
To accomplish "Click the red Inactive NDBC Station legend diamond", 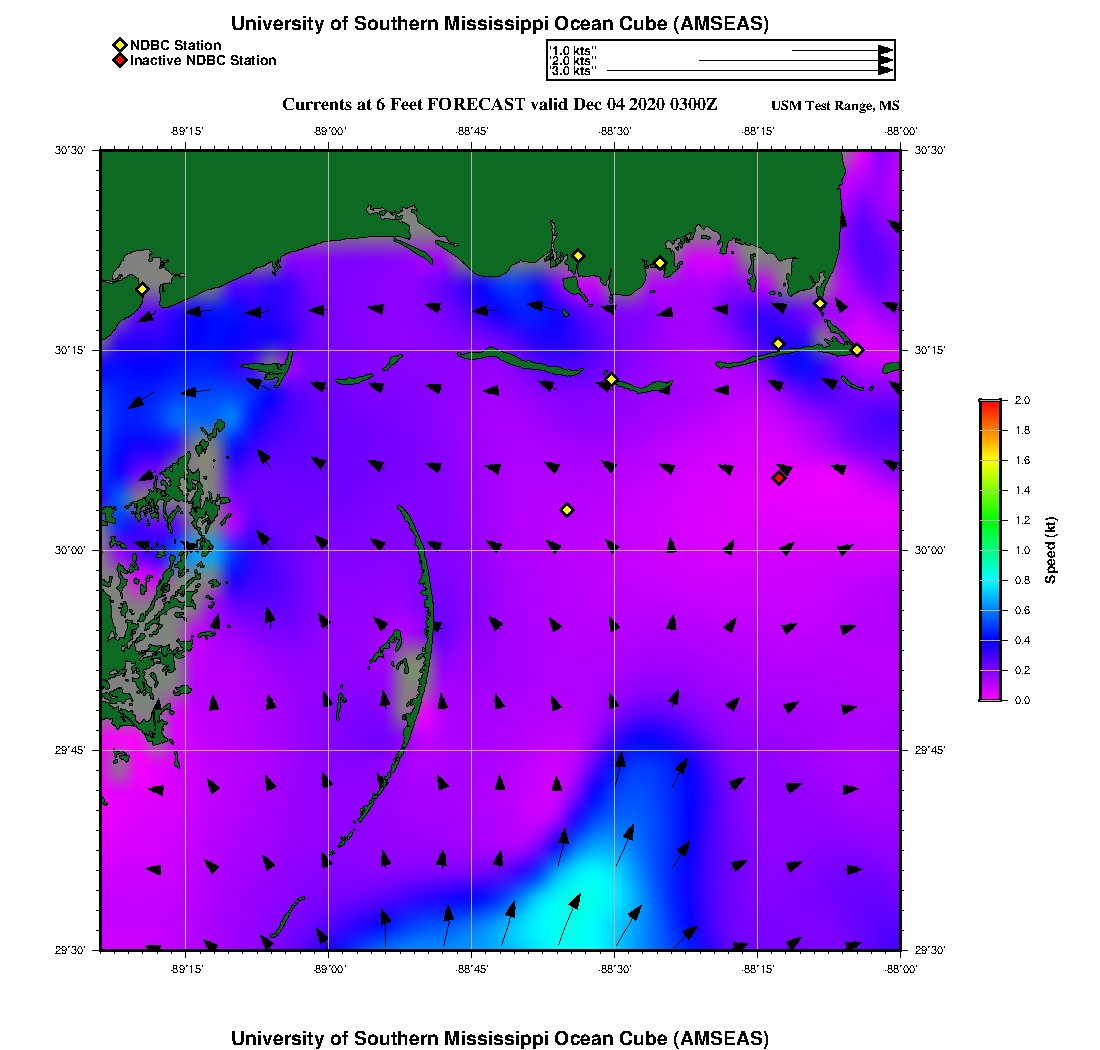I will coord(120,61).
